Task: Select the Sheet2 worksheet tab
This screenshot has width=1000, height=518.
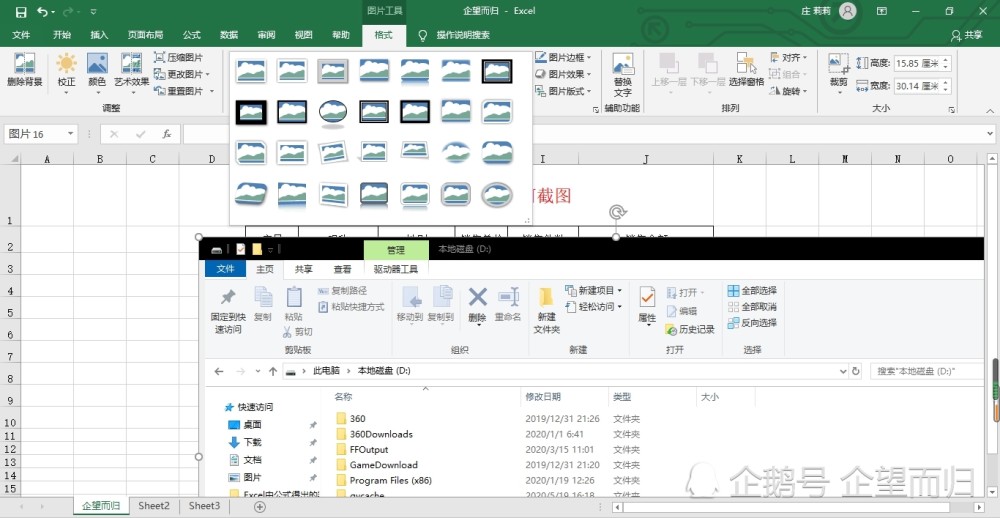Action: click(x=154, y=506)
